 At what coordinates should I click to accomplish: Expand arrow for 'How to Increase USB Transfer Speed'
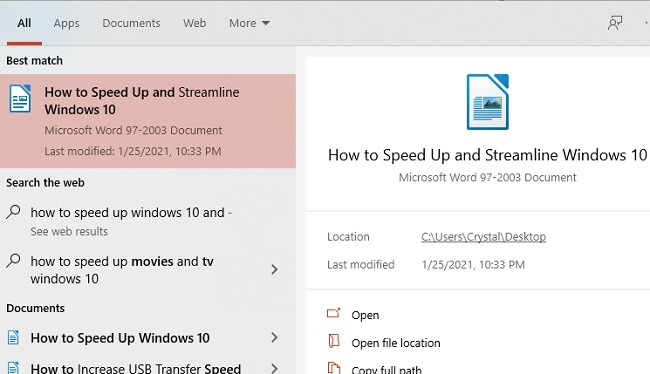coord(274,368)
